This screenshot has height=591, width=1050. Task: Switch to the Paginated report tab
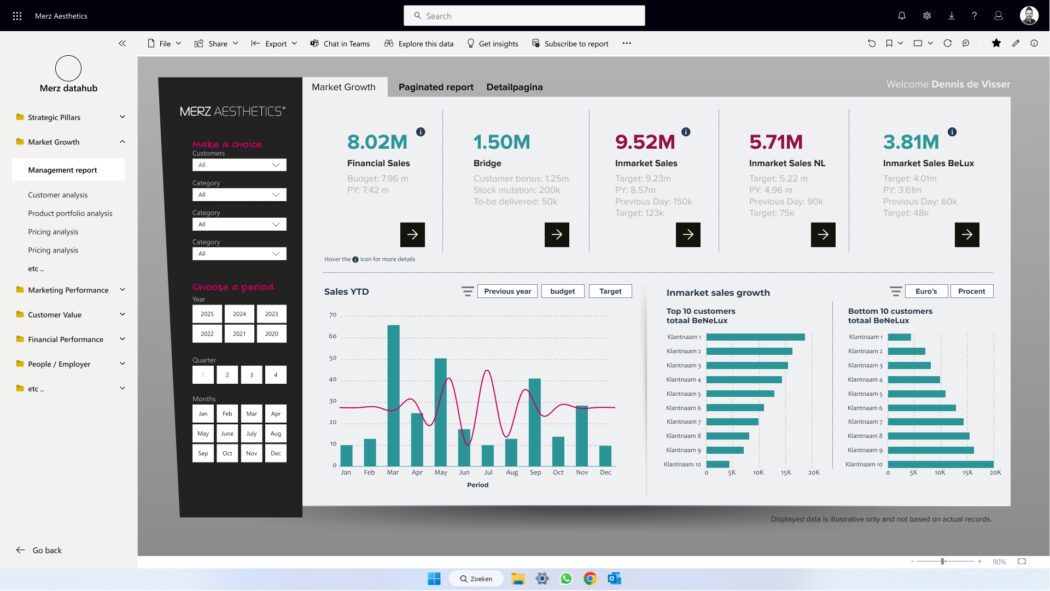(x=436, y=87)
